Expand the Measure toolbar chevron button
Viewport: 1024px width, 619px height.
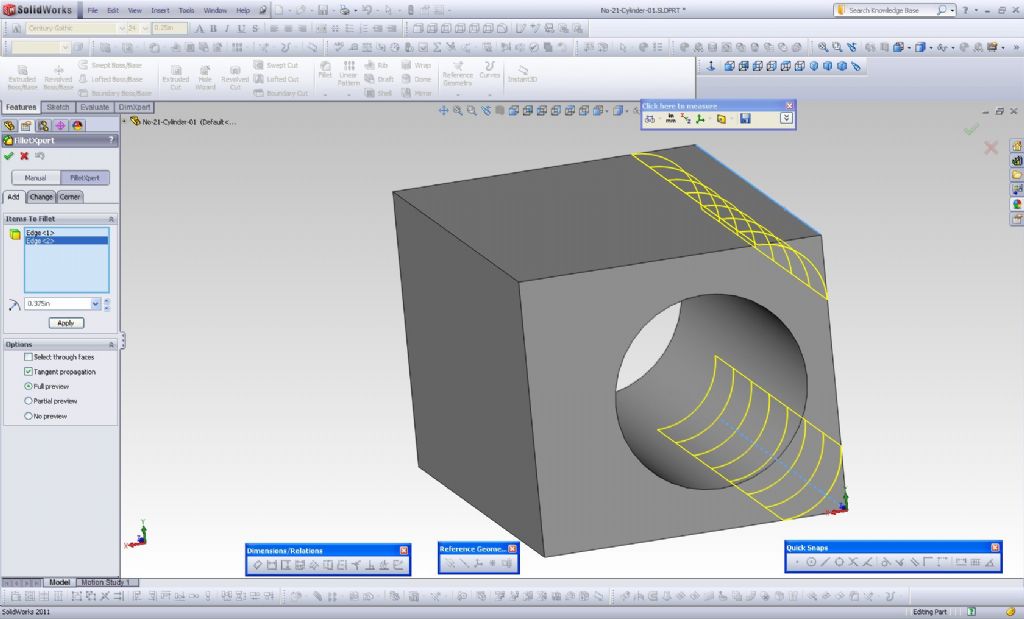[786, 118]
